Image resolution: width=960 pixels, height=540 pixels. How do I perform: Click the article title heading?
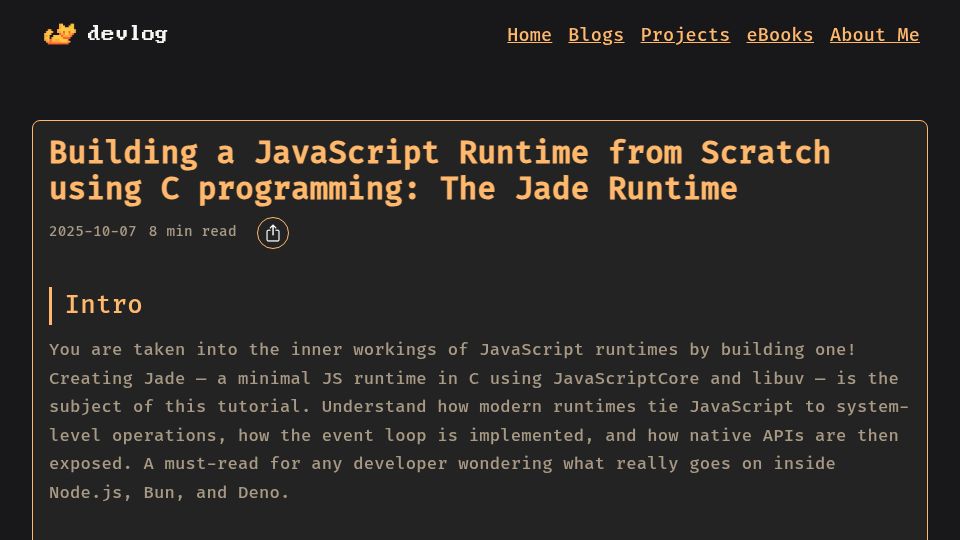440,170
